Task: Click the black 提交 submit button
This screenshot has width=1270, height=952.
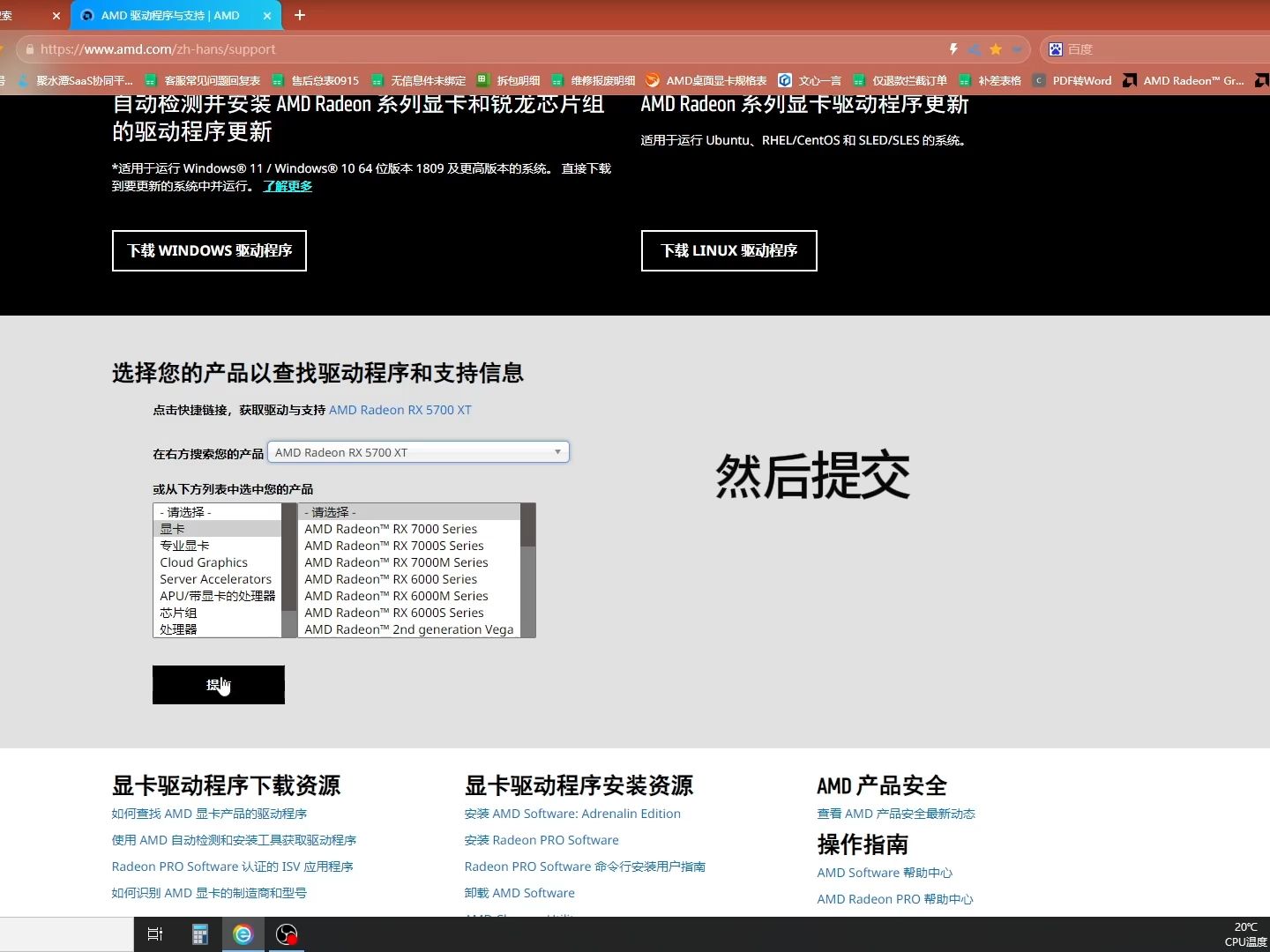Action: (x=219, y=685)
